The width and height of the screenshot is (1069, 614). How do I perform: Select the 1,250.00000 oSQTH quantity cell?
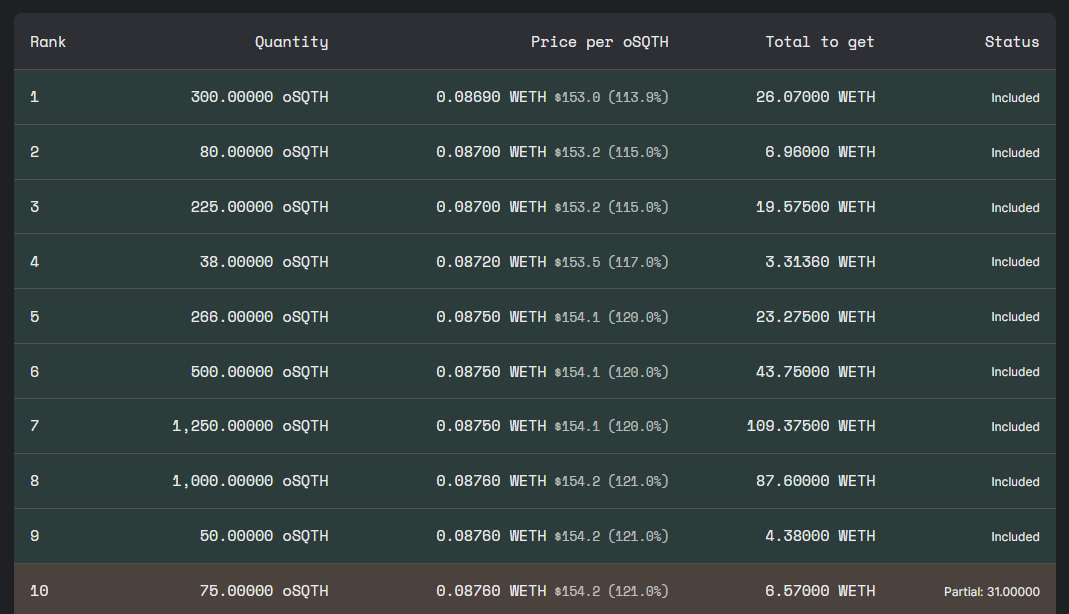pyautogui.click(x=250, y=427)
